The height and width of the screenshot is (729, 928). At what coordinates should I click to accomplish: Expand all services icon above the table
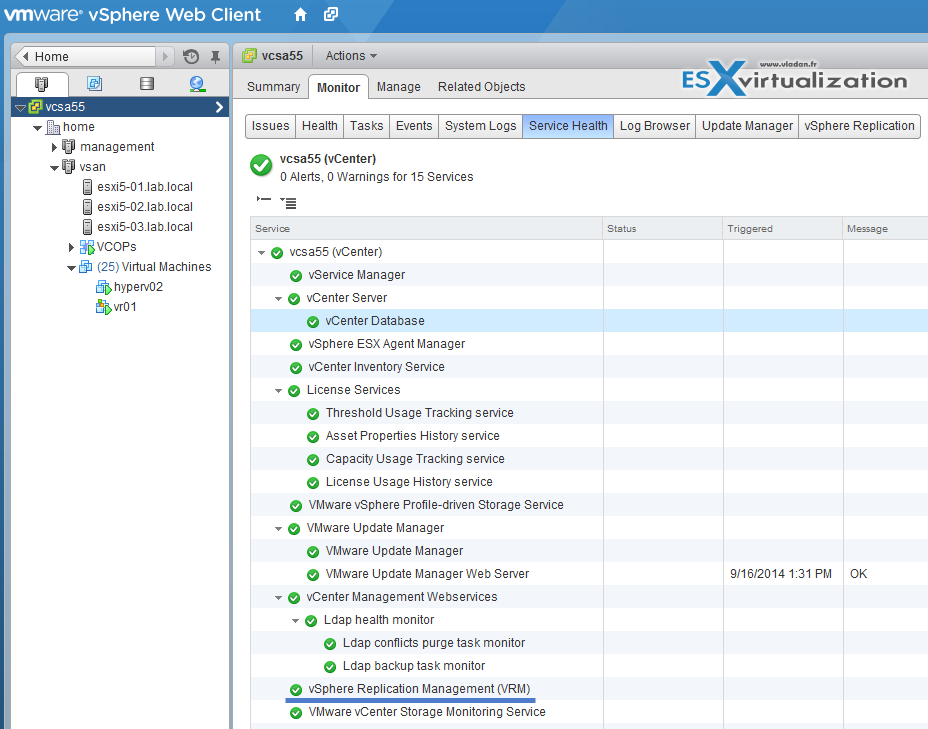(x=288, y=203)
